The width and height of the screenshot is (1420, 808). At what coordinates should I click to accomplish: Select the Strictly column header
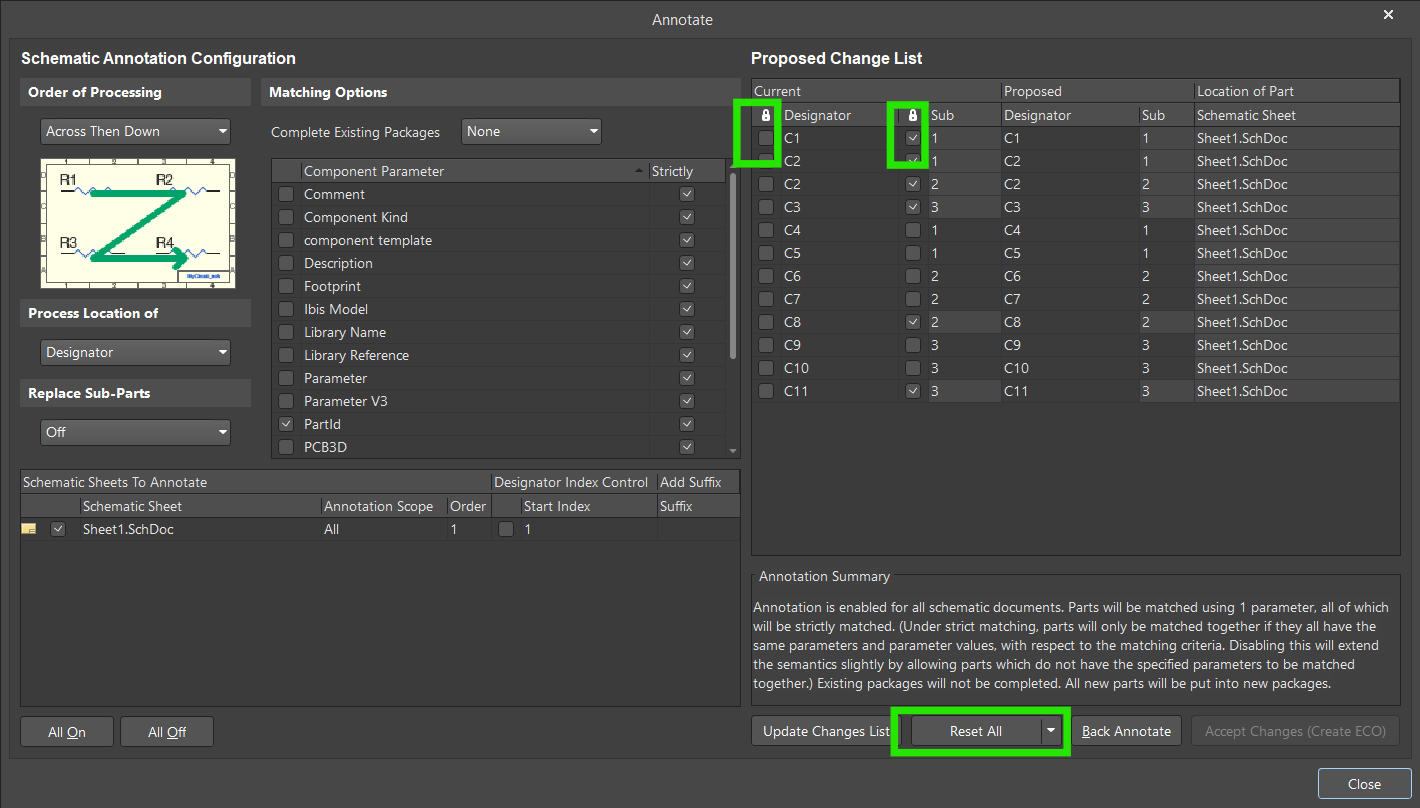[687, 171]
